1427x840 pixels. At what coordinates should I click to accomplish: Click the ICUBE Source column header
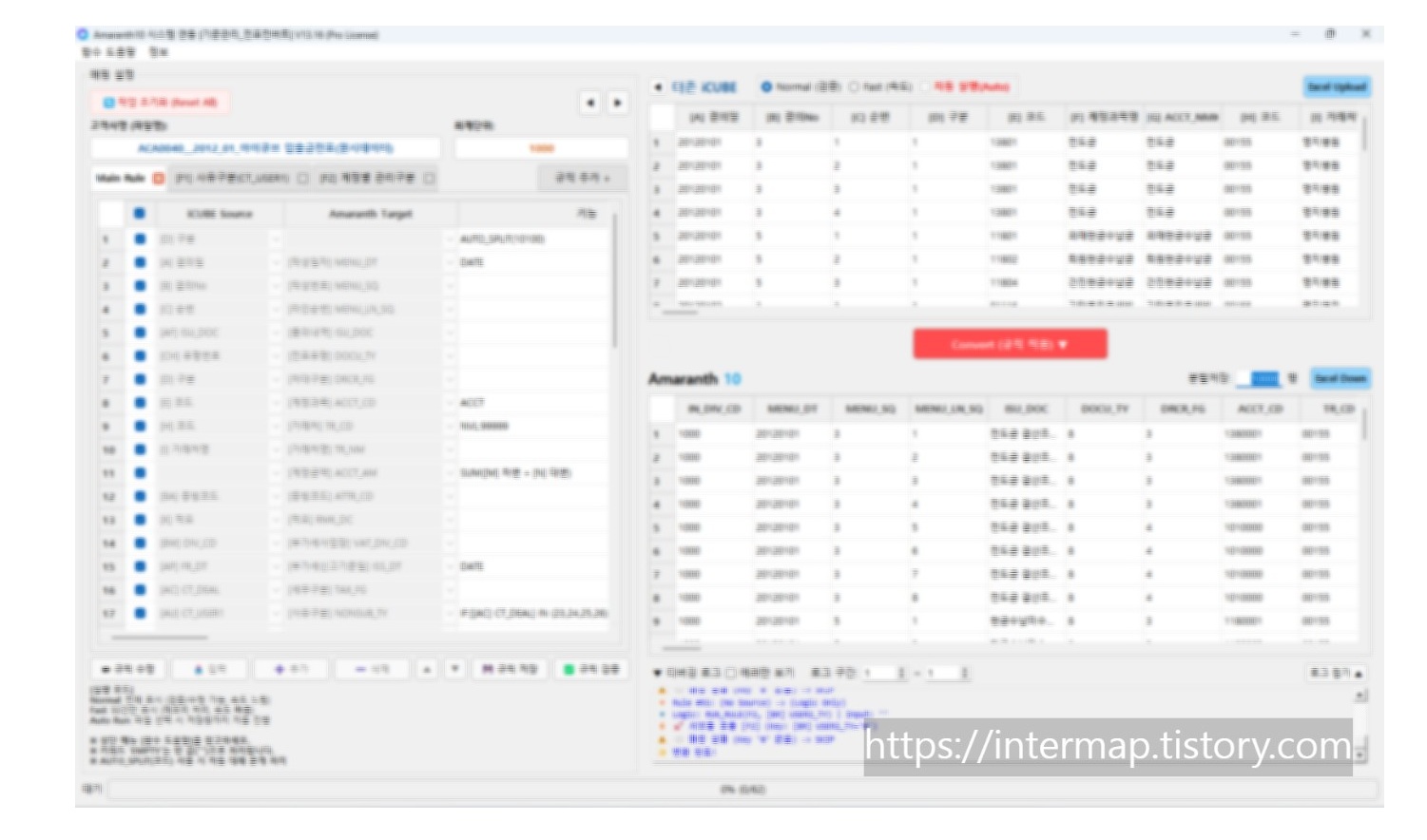pyautogui.click(x=220, y=214)
